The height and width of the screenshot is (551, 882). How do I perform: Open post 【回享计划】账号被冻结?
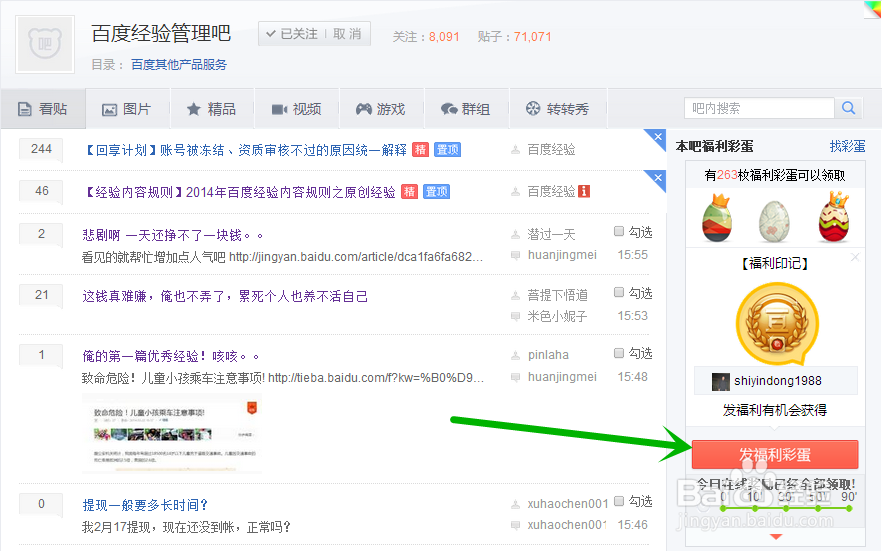pos(245,150)
